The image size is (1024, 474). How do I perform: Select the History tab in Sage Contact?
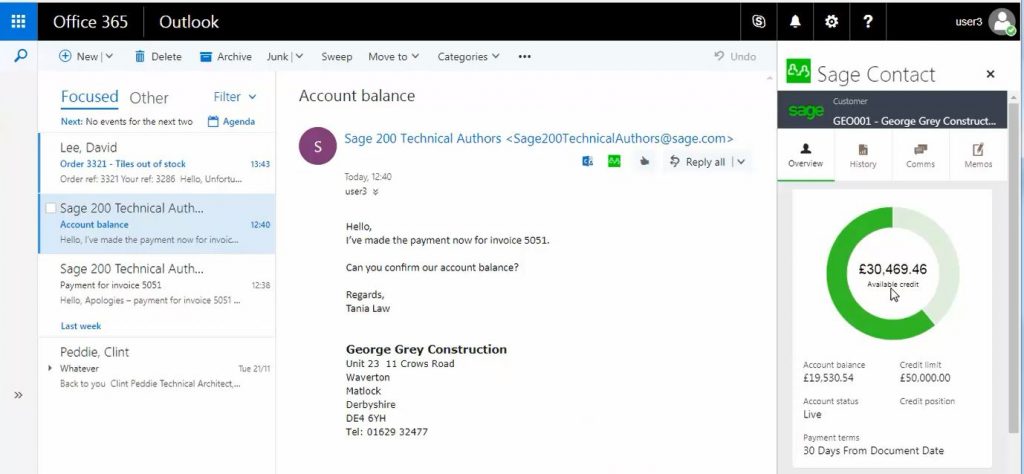coord(863,155)
